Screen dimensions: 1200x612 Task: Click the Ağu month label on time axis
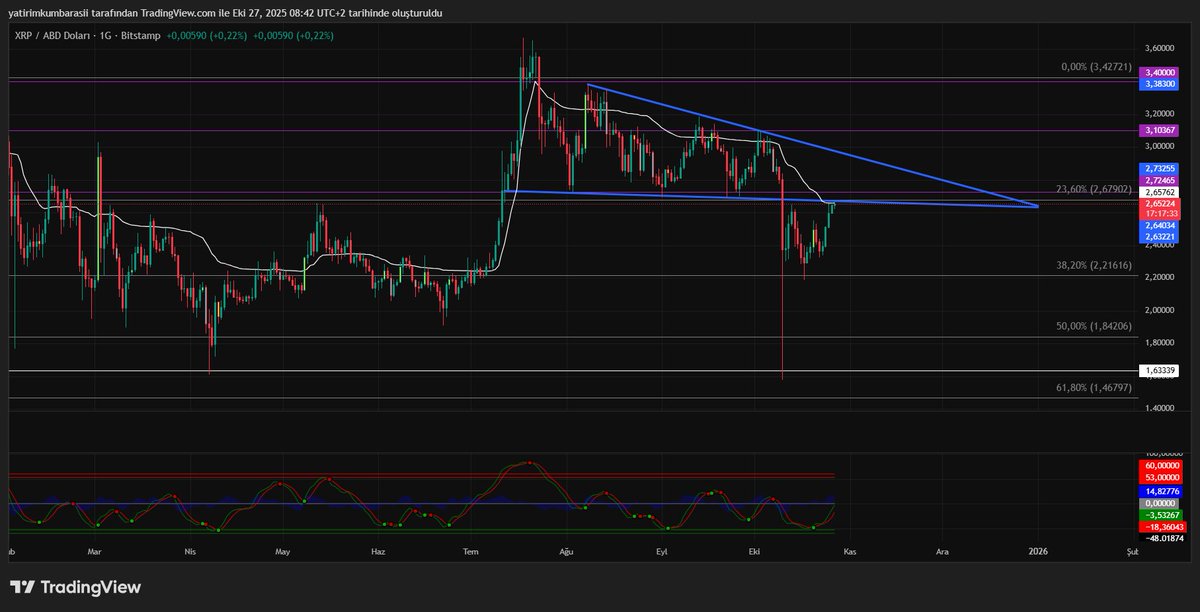[x=568, y=551]
